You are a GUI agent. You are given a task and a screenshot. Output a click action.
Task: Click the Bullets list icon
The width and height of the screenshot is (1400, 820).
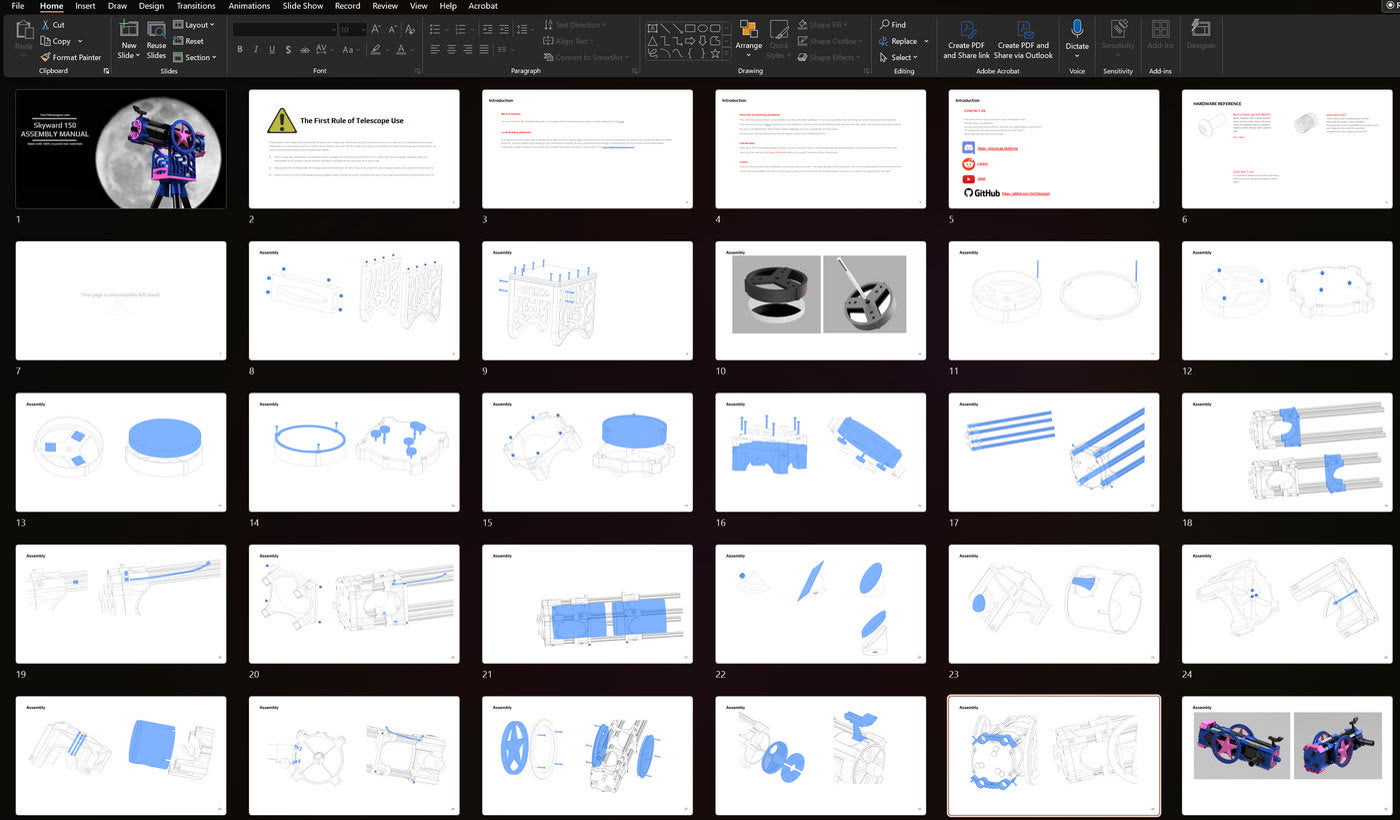pyautogui.click(x=437, y=30)
